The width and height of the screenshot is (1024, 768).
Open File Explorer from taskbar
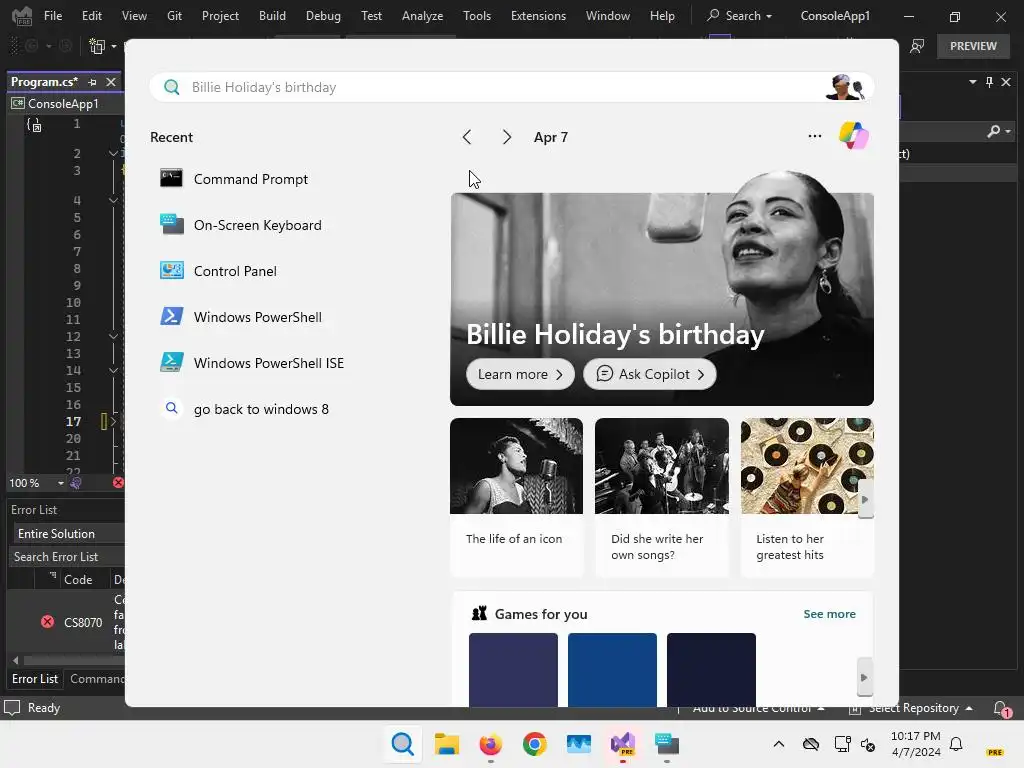[x=447, y=744]
